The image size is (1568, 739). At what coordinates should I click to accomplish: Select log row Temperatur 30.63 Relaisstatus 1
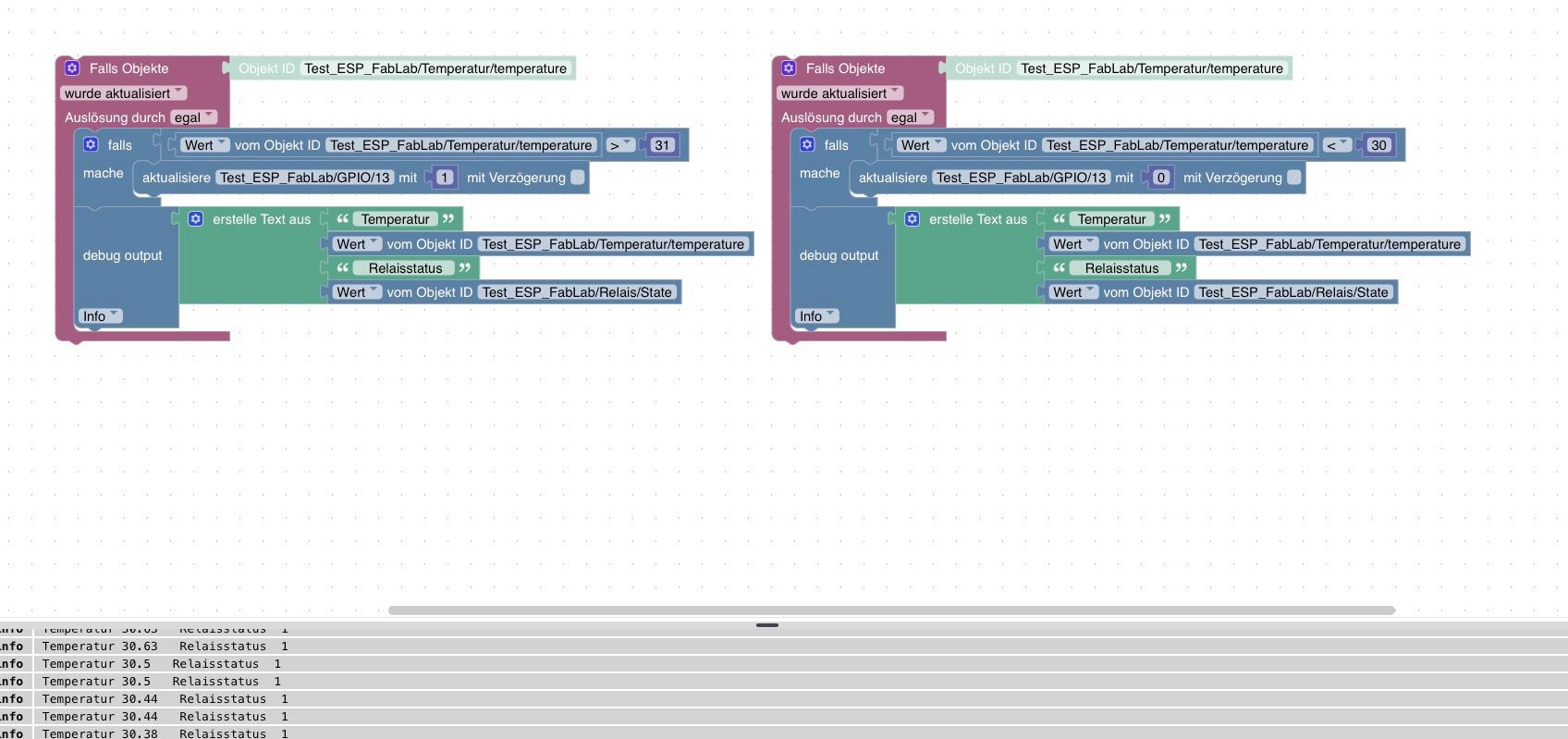(x=784, y=646)
